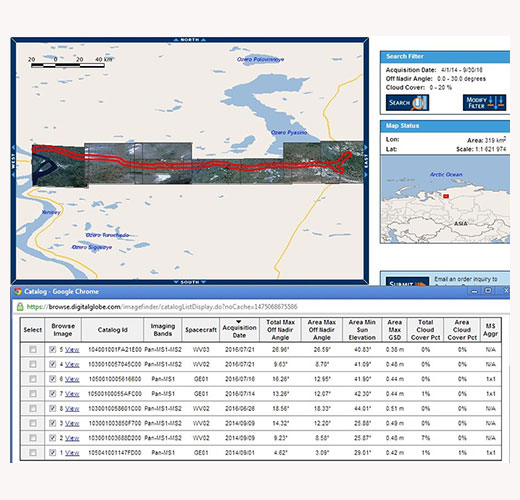Click the 2014/09/01 acquisition date cell
Viewport: 520px width, 500px height.
(x=240, y=453)
